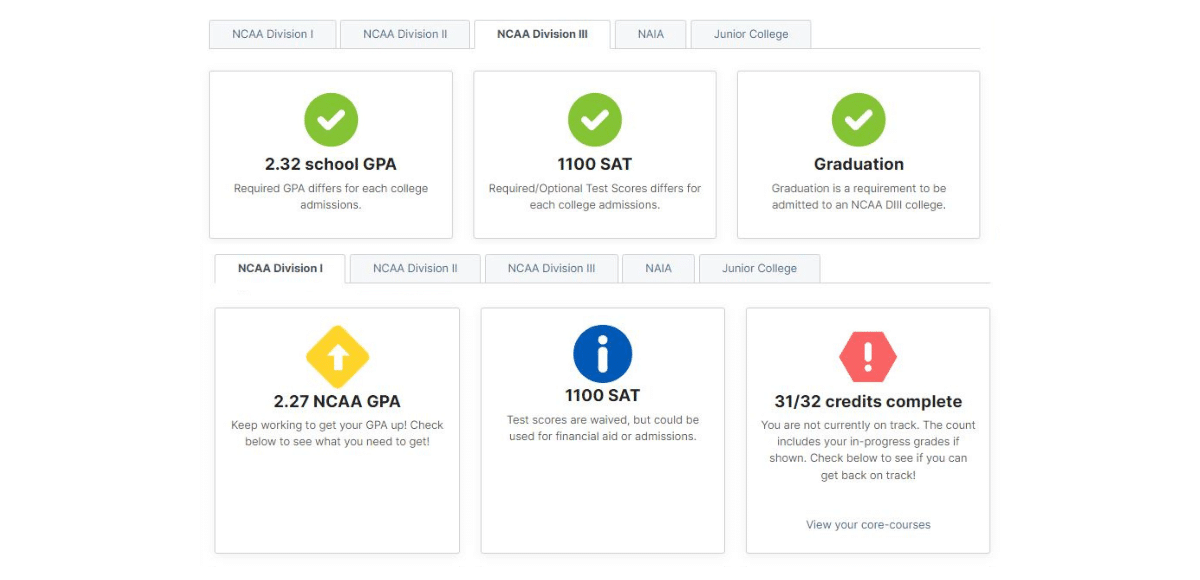Click the 2.32 school GPA card
1200x580 pixels.
331,154
